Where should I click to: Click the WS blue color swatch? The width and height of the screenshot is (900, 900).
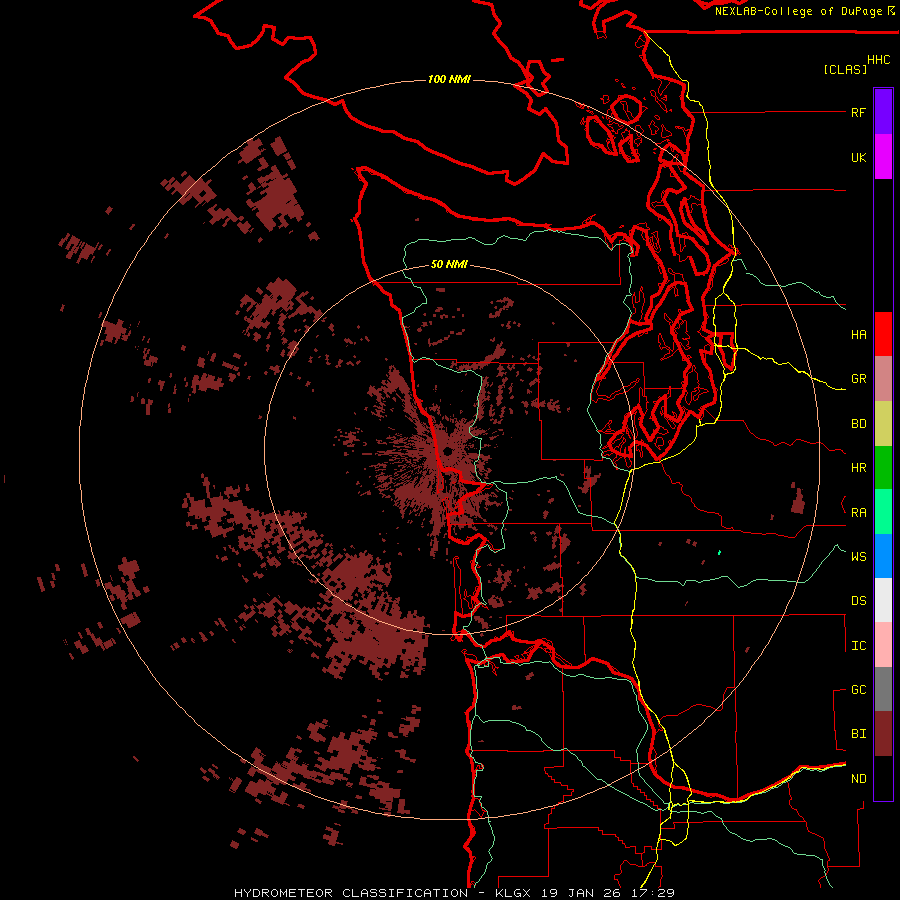883,556
